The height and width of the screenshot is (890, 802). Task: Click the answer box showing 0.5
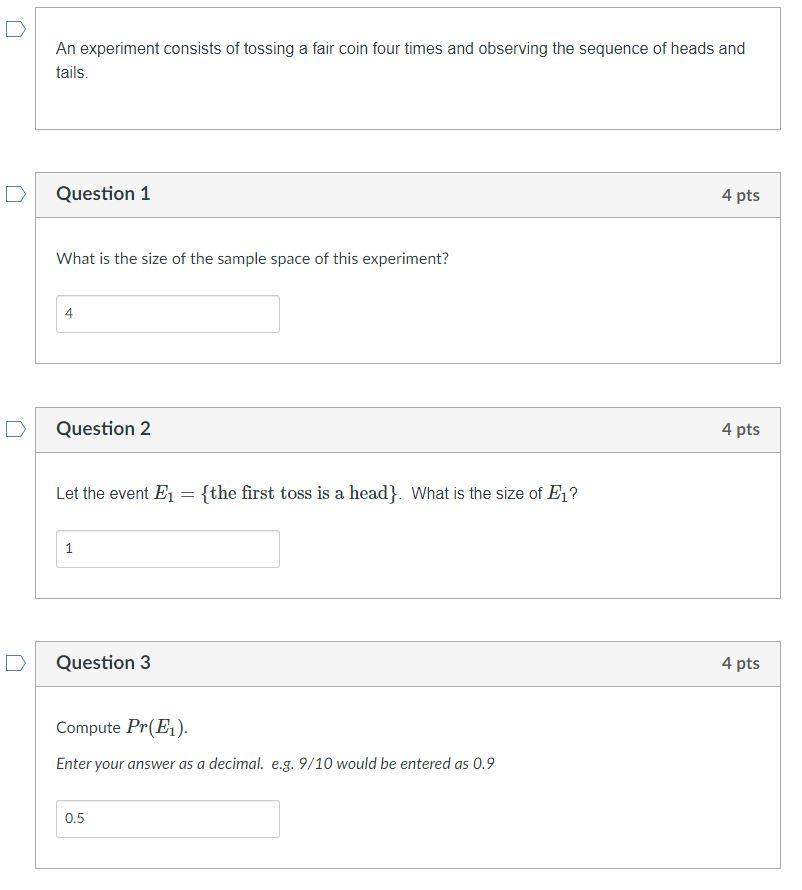pos(167,818)
